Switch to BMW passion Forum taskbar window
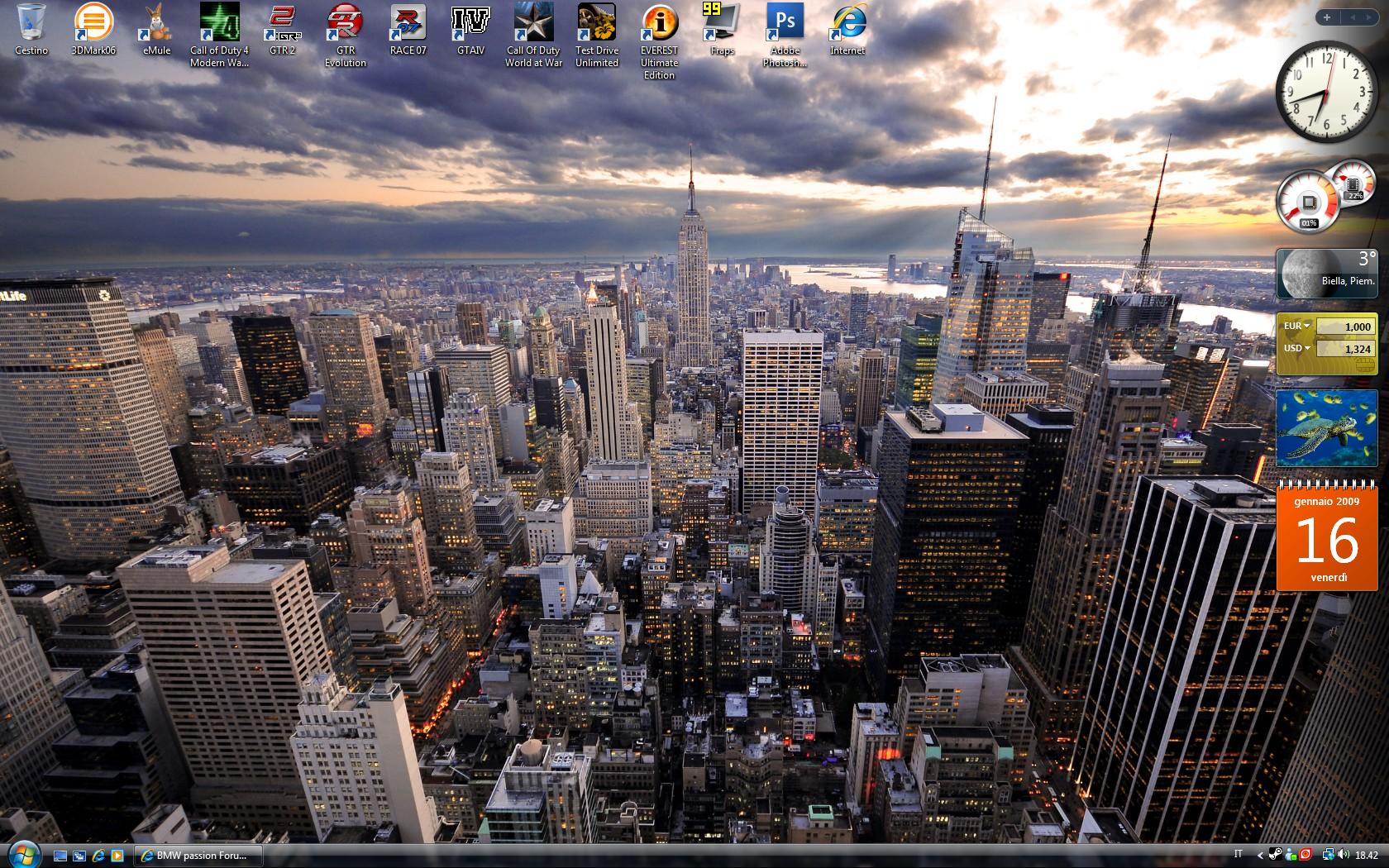Image resolution: width=1389 pixels, height=868 pixels. click(x=198, y=856)
